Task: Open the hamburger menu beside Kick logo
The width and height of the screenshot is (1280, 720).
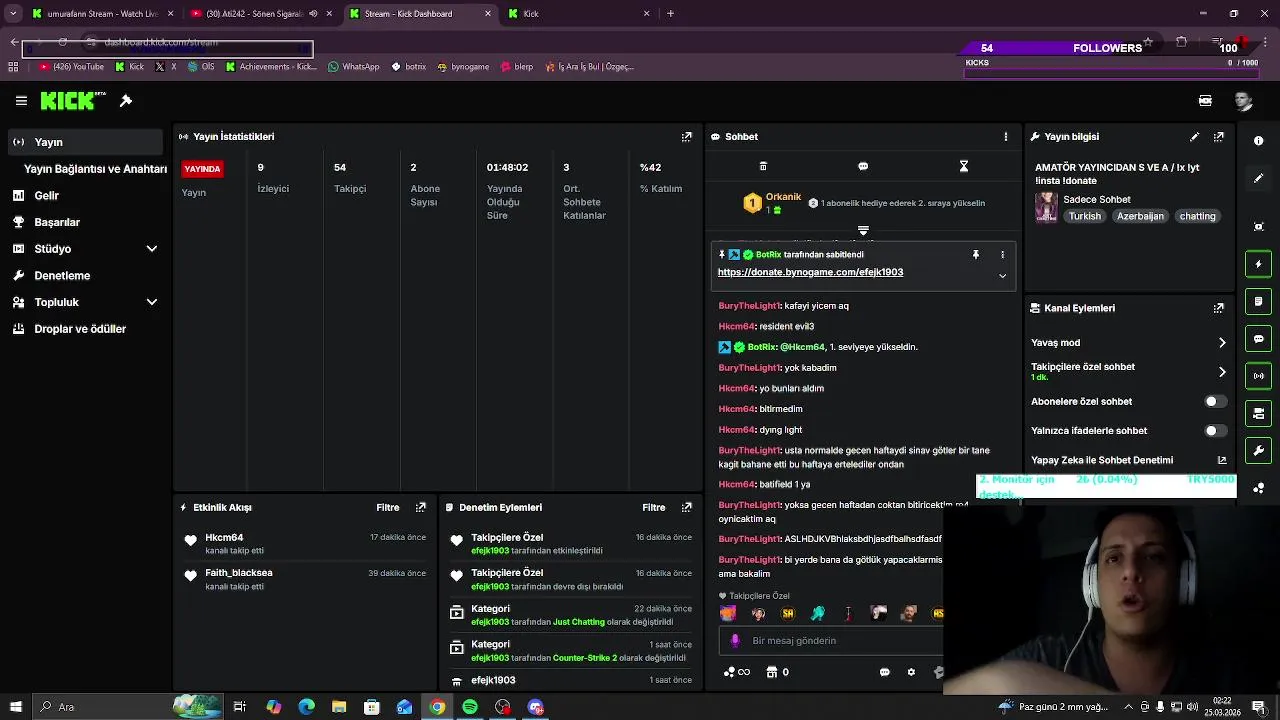Action: 21,101
